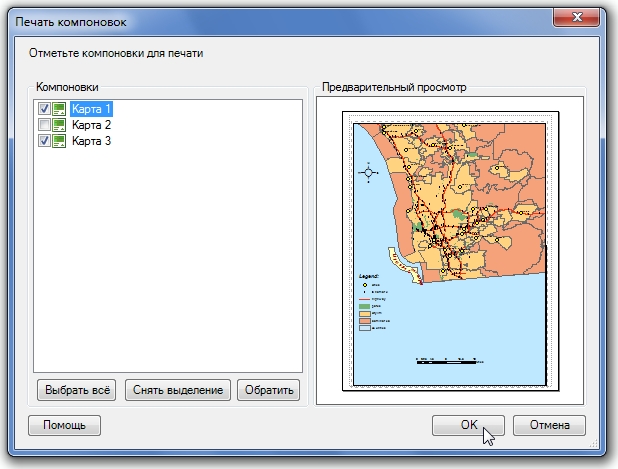Confirm printing with the OK button

[x=468, y=425]
